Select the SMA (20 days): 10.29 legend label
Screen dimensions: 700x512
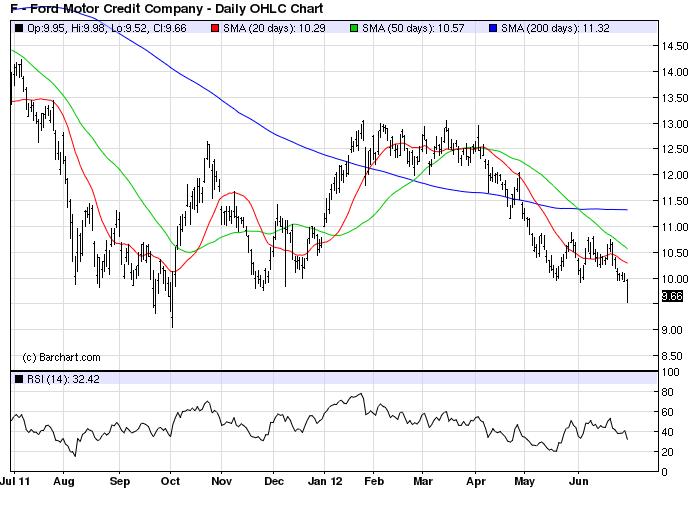[278, 28]
